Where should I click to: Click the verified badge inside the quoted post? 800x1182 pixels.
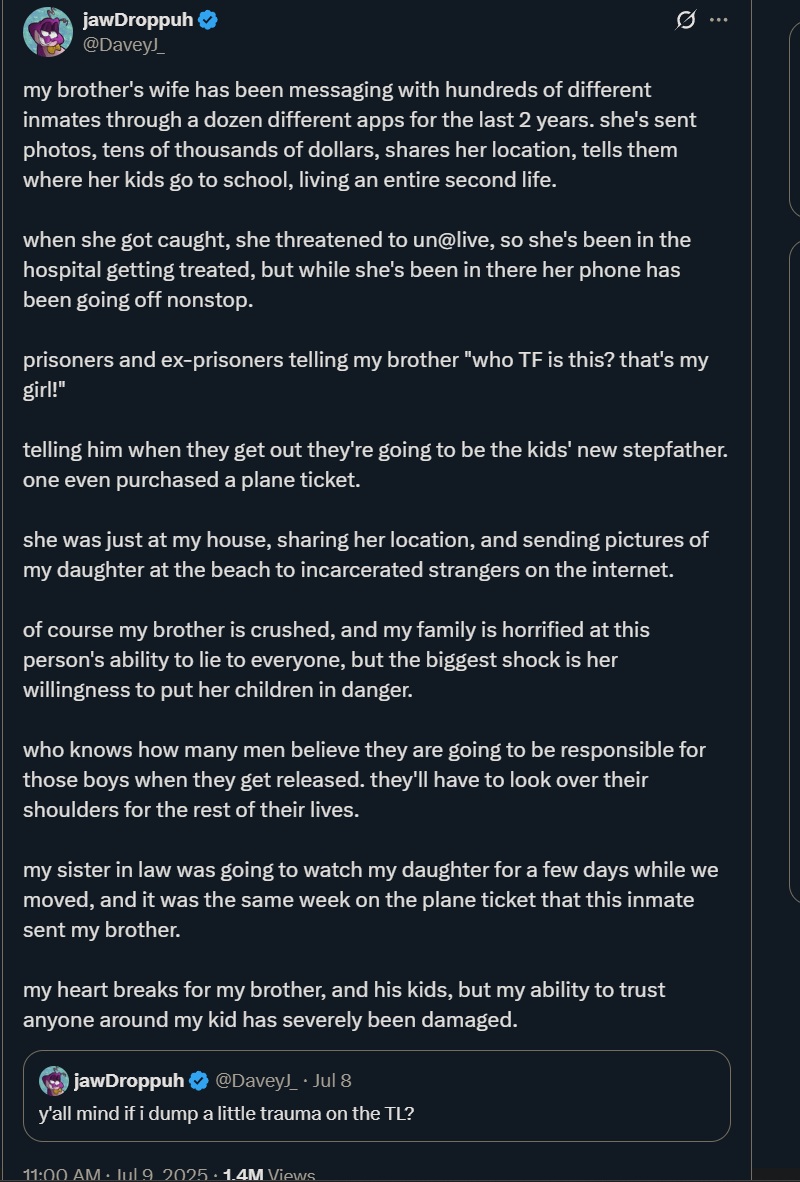pos(199,1081)
